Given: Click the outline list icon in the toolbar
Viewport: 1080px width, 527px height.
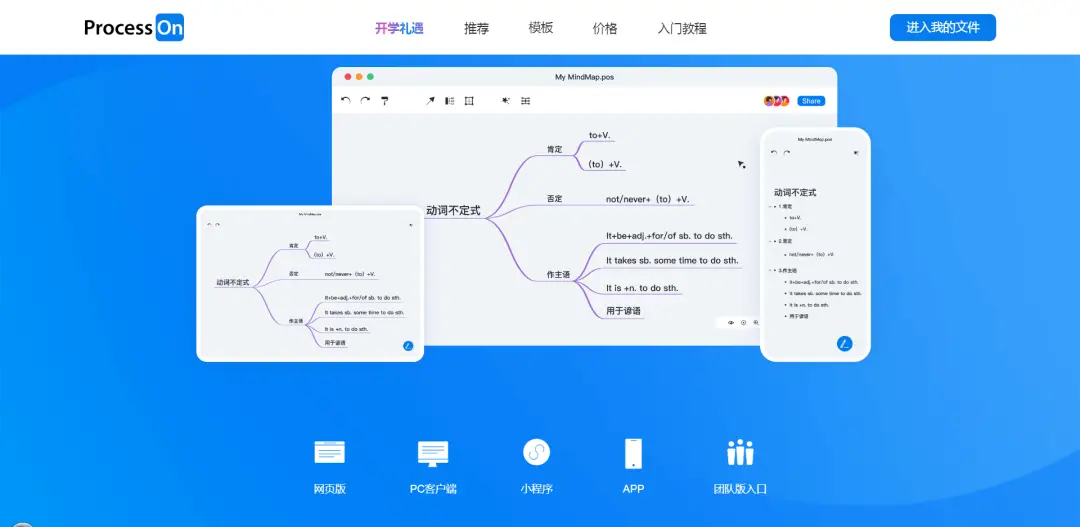Looking at the screenshot, I should coord(526,101).
